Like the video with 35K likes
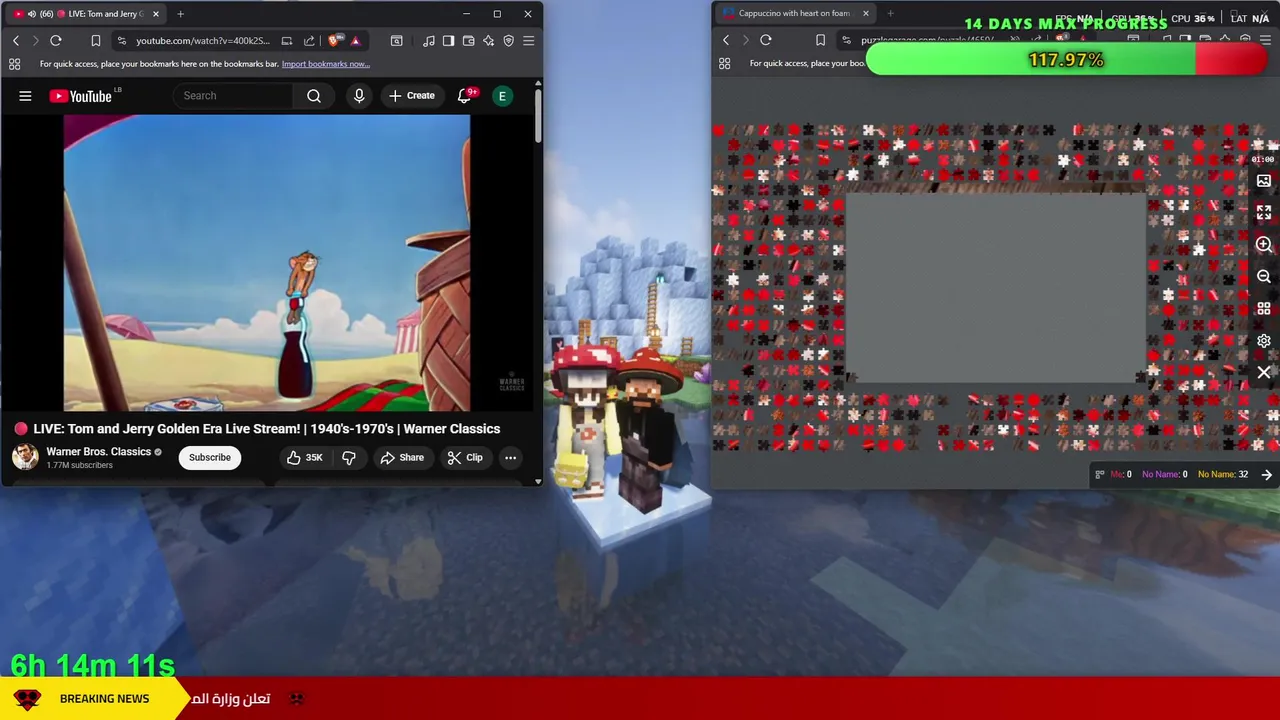 pos(304,458)
